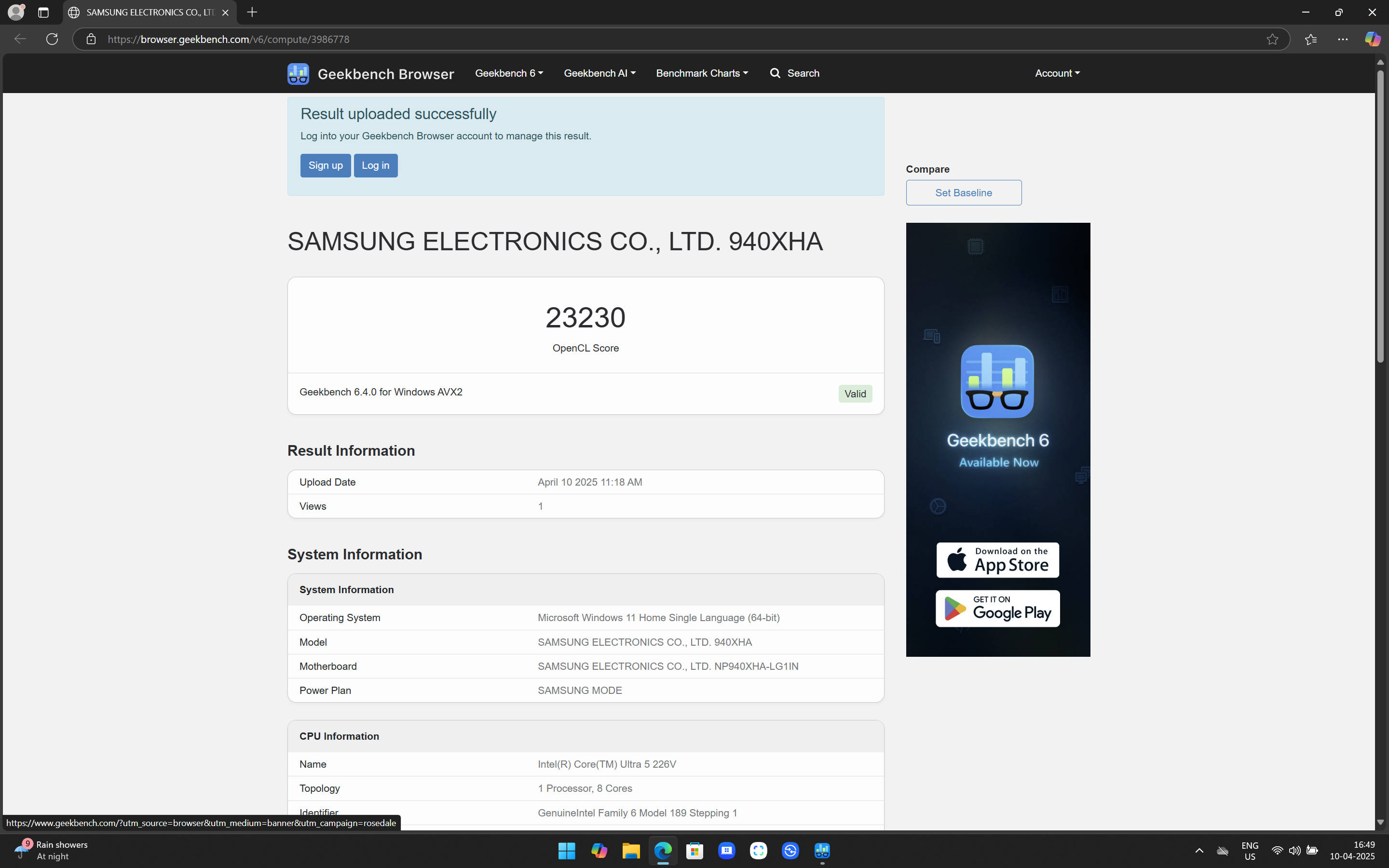
Task: Click the Search link in navbar
Action: click(795, 73)
